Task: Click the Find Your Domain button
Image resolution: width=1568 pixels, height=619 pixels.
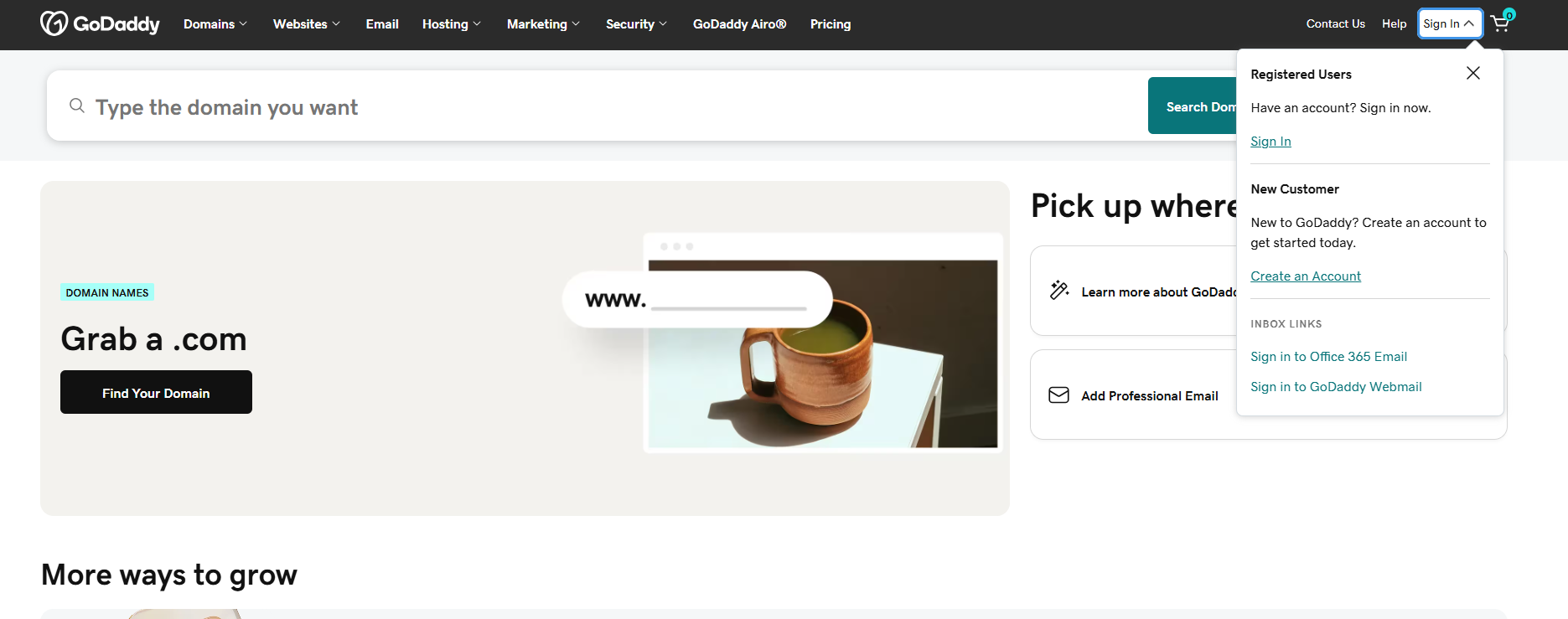Action: [156, 392]
